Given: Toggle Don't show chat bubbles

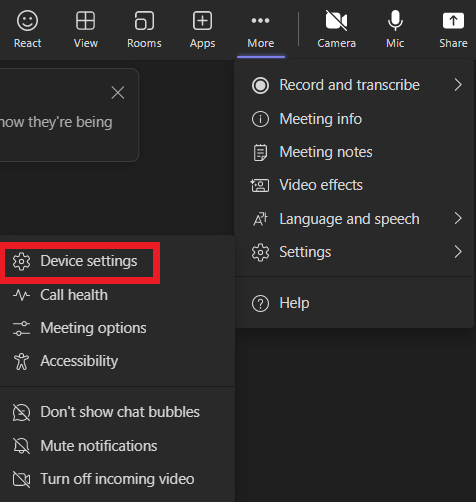Looking at the screenshot, I should [x=117, y=412].
